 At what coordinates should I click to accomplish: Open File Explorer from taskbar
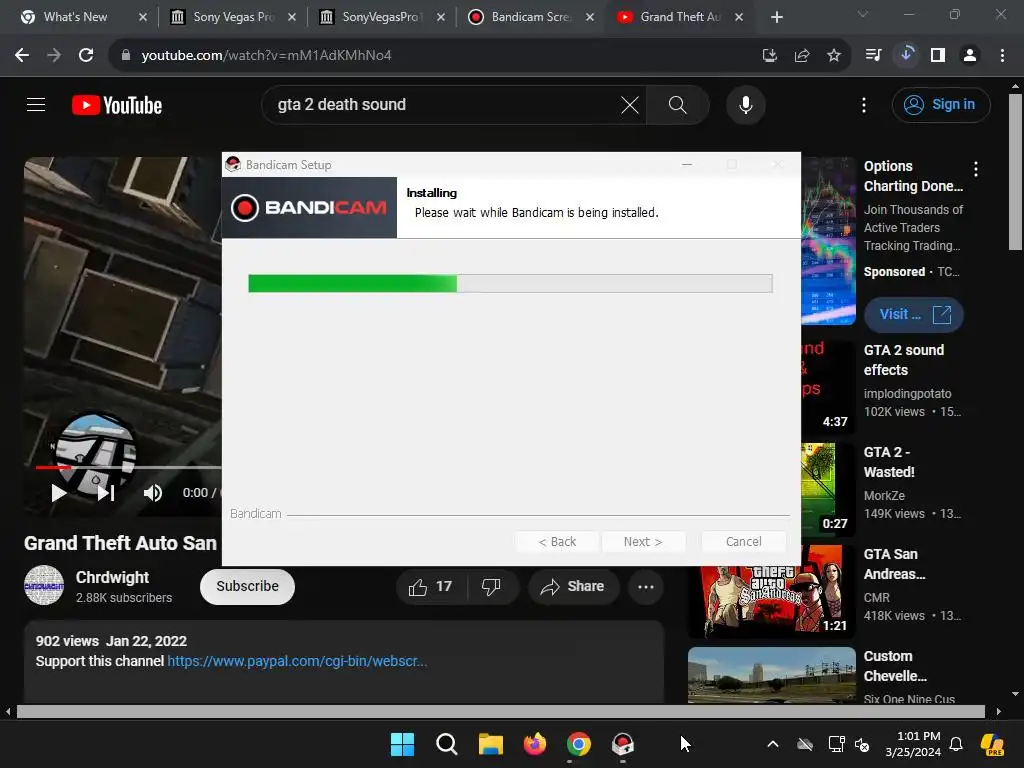(490, 744)
